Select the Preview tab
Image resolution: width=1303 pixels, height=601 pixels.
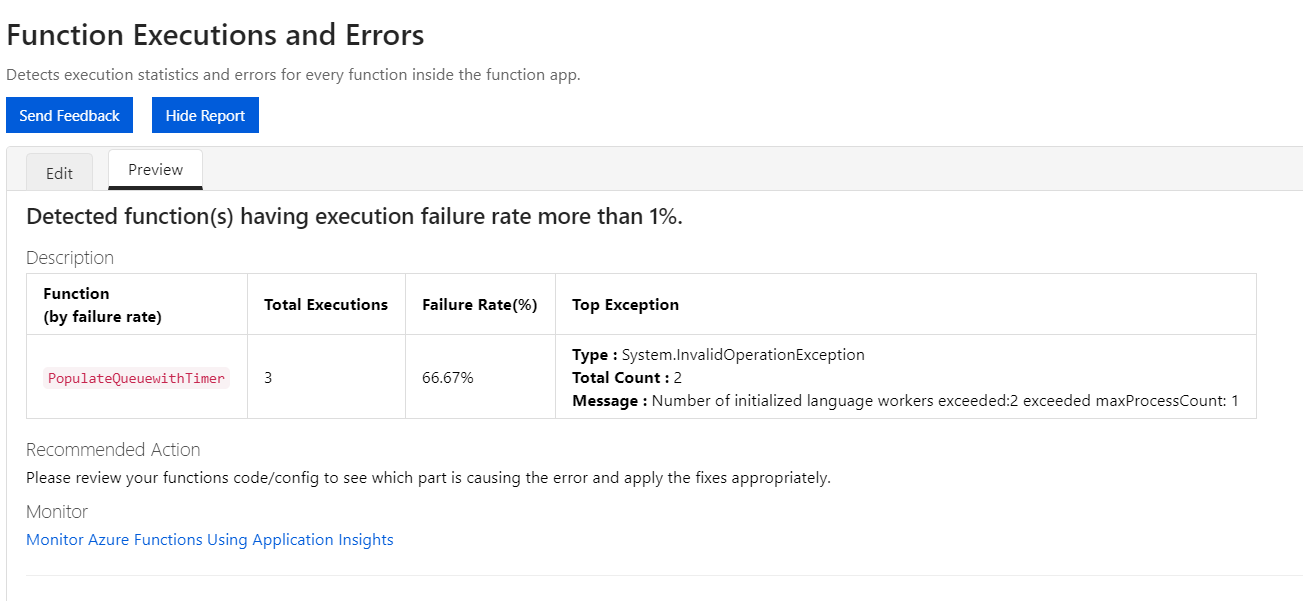pyautogui.click(x=155, y=169)
